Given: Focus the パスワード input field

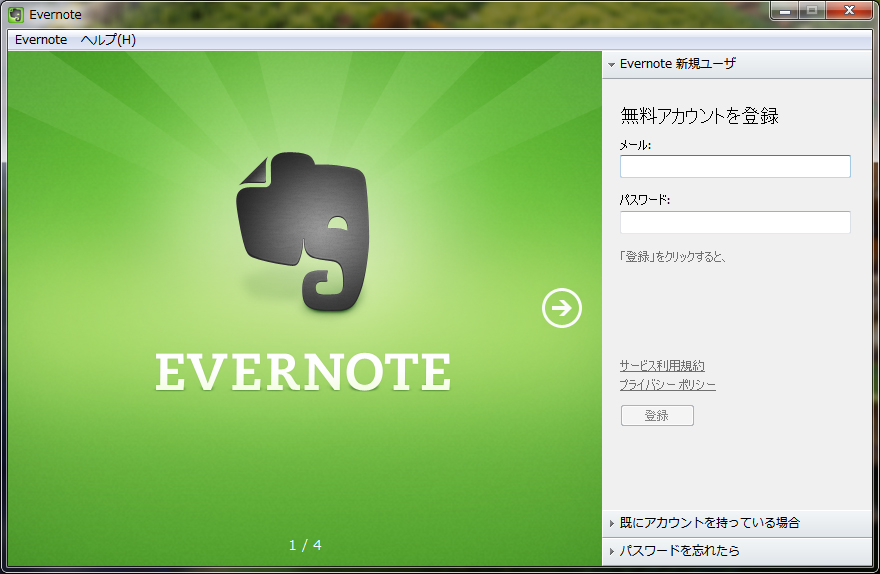Looking at the screenshot, I should tap(735, 222).
